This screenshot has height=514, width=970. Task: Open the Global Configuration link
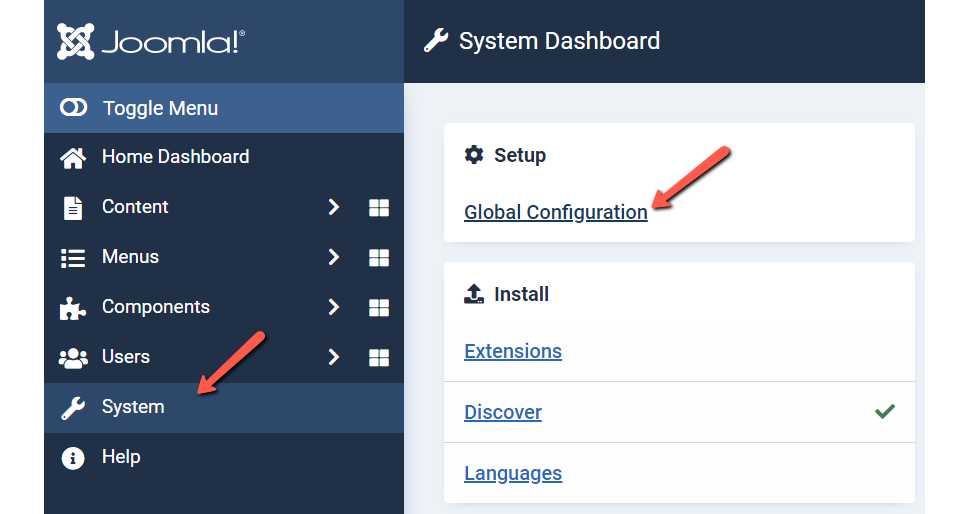(x=556, y=212)
